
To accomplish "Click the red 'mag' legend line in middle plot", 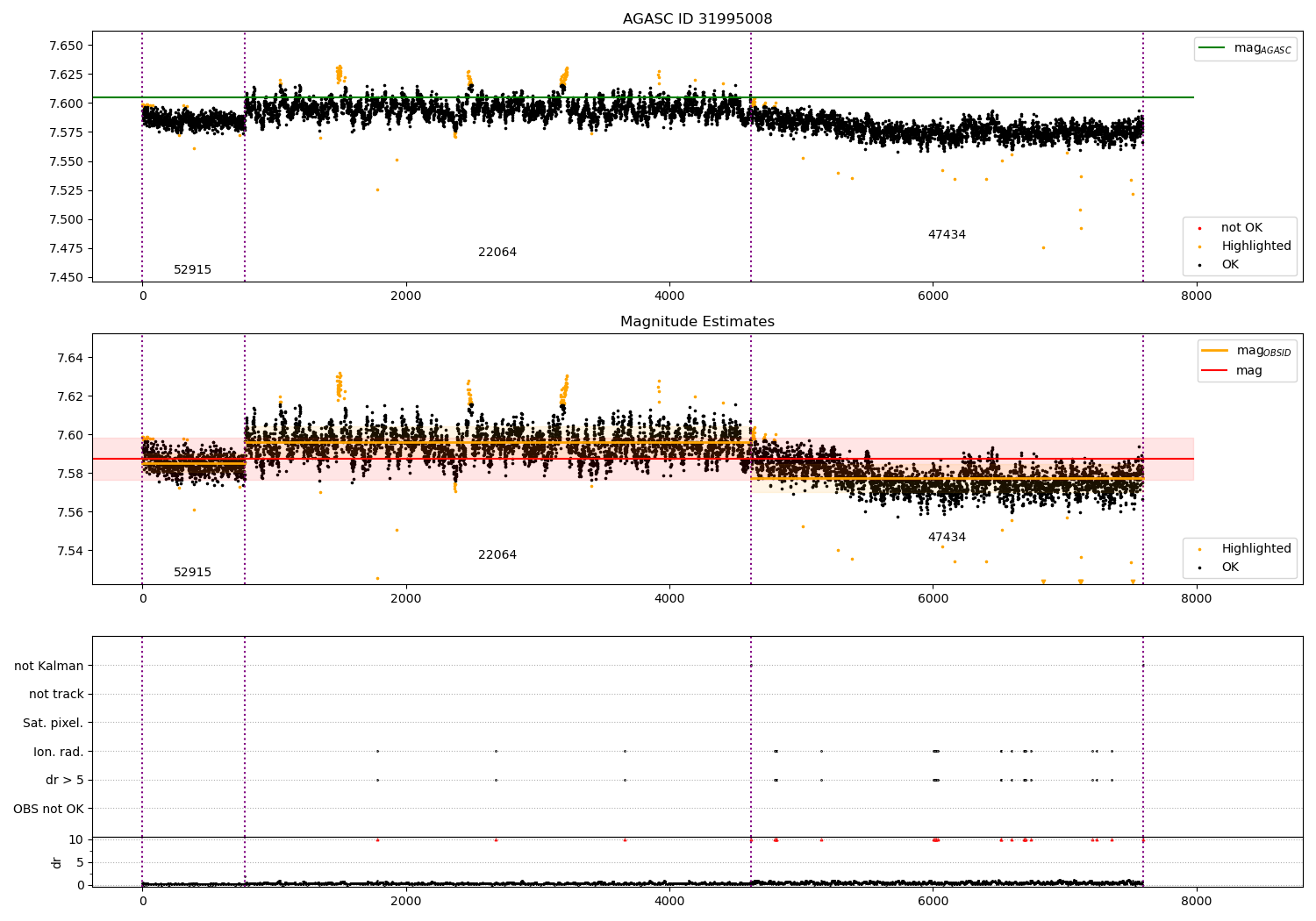I will coord(1215,370).
